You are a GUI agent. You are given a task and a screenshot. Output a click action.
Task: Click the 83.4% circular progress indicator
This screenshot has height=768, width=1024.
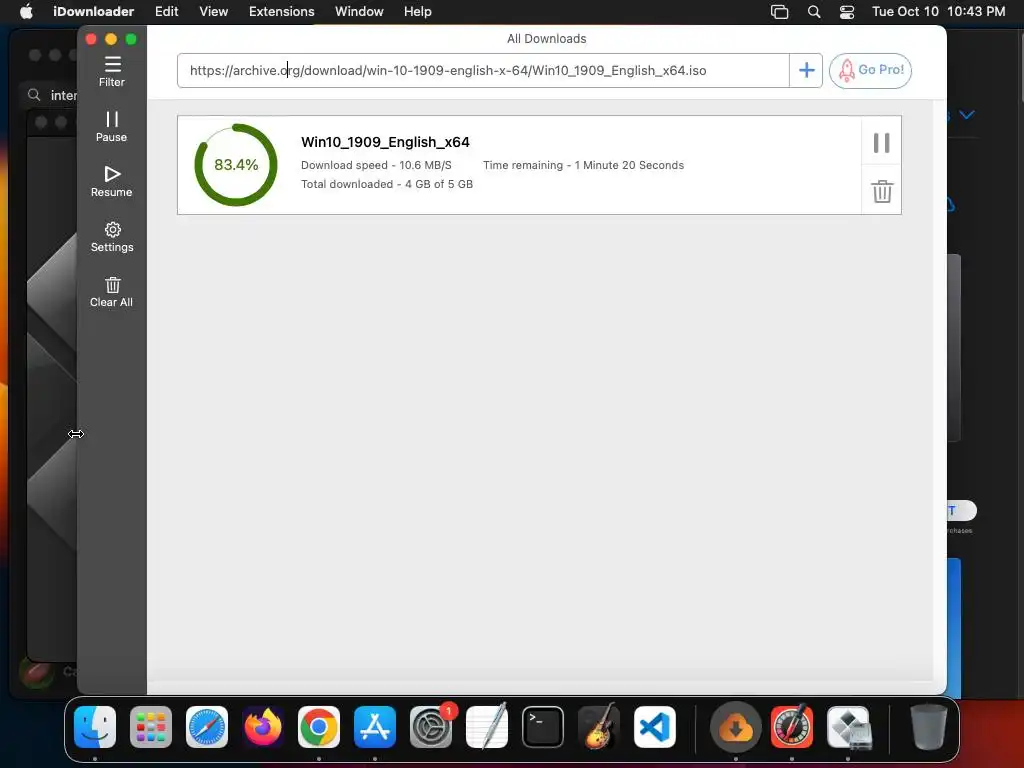[236, 165]
